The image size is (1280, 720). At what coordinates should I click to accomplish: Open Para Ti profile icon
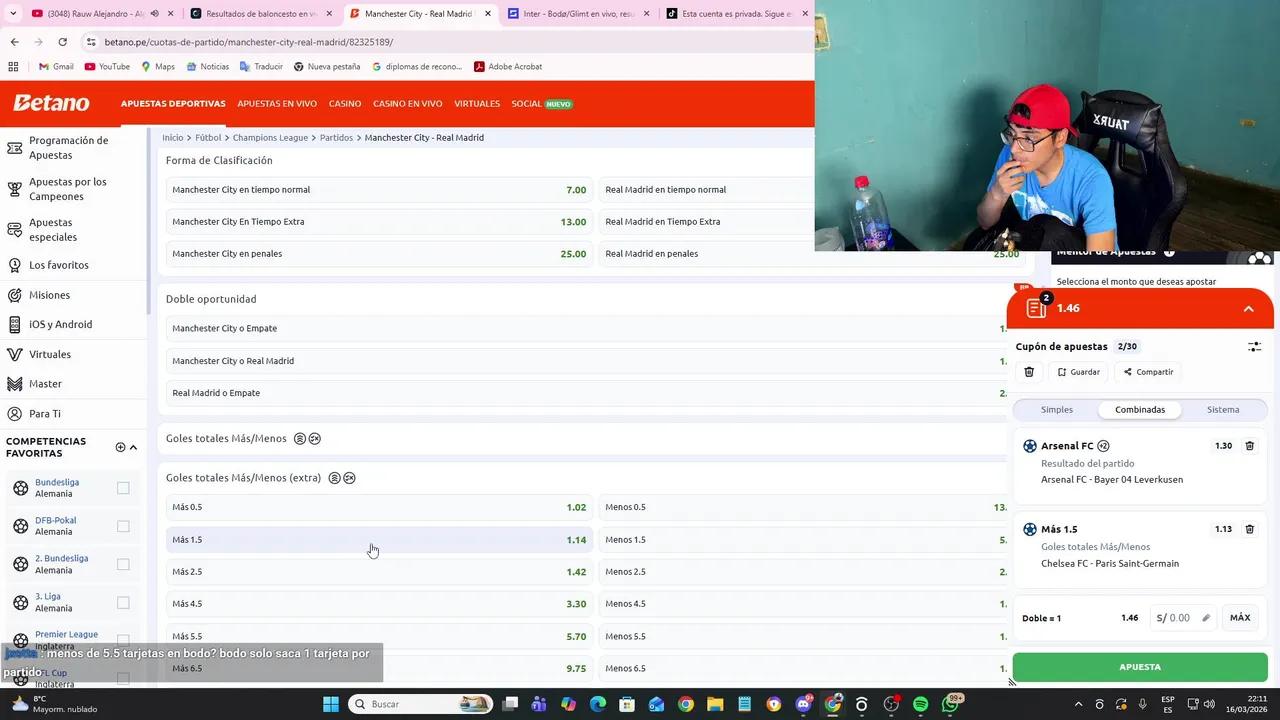[x=15, y=413]
